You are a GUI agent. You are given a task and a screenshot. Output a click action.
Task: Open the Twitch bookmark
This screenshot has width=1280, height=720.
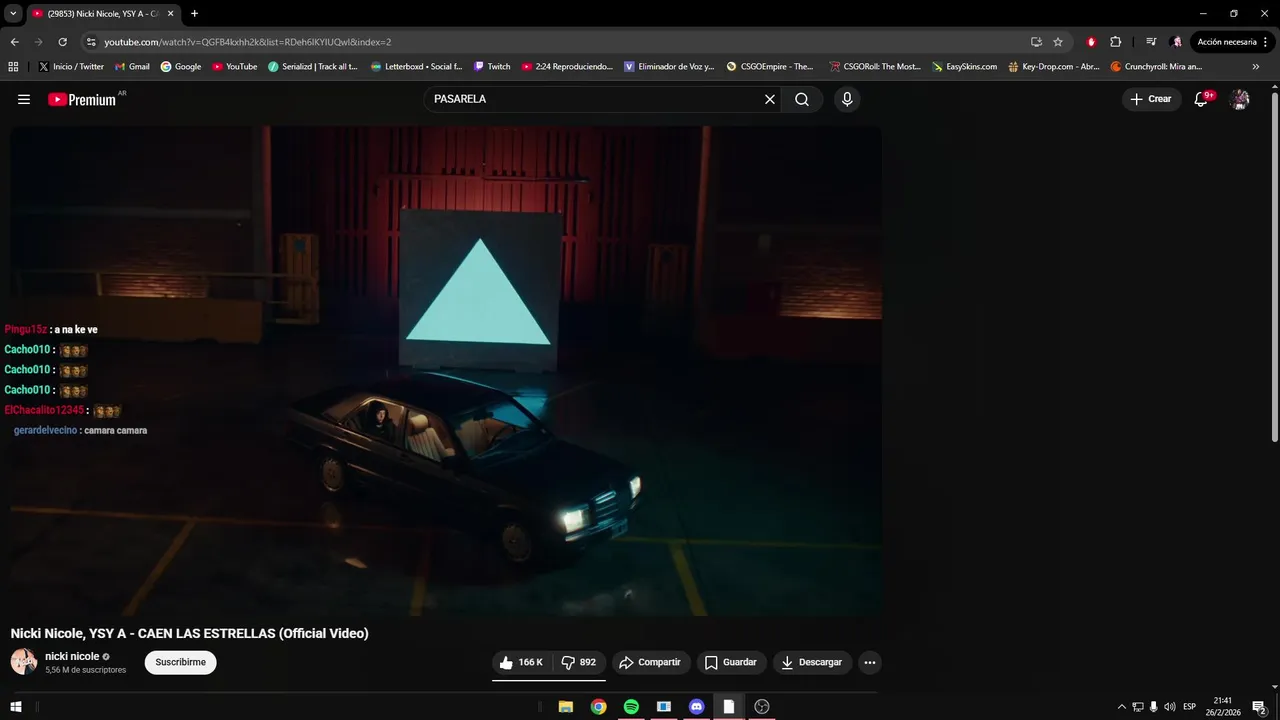click(x=492, y=67)
